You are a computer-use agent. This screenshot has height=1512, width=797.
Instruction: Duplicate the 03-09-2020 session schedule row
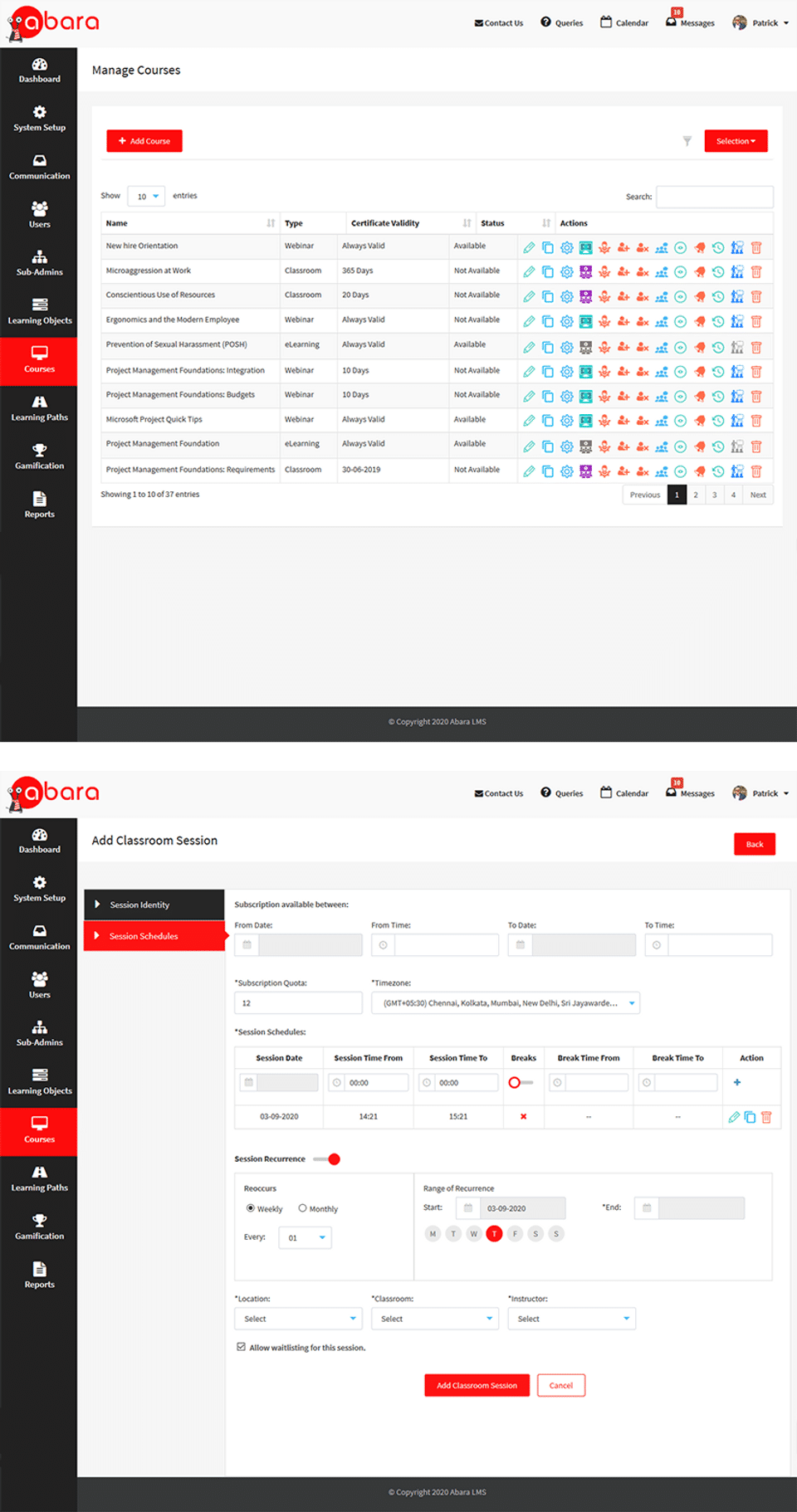point(750,1117)
